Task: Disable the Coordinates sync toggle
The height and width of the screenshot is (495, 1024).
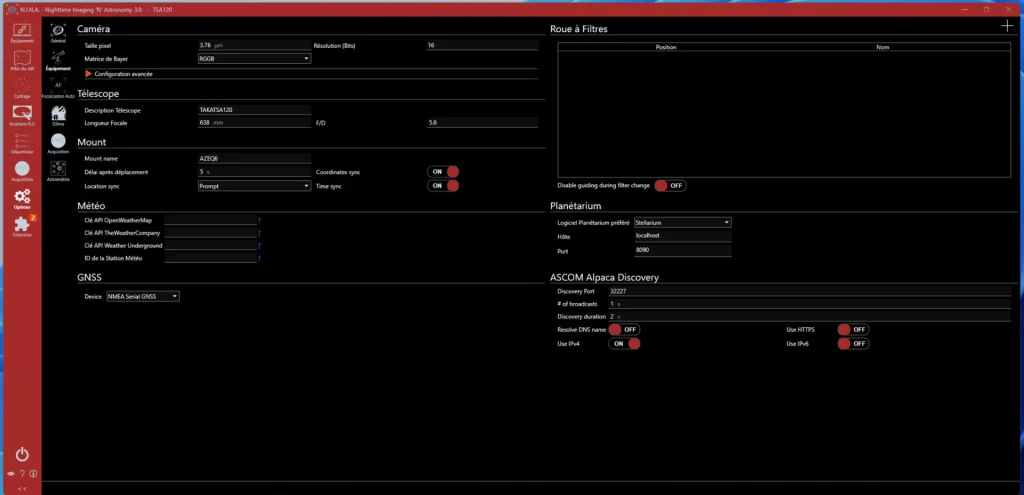Action: pos(444,172)
